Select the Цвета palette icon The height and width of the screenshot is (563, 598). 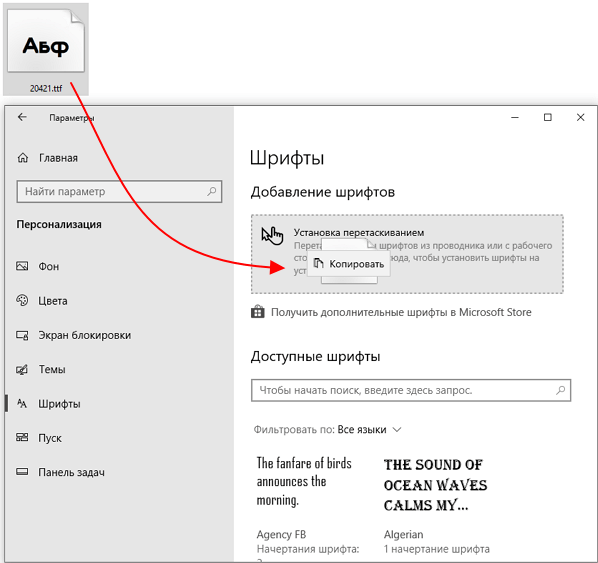[x=22, y=300]
